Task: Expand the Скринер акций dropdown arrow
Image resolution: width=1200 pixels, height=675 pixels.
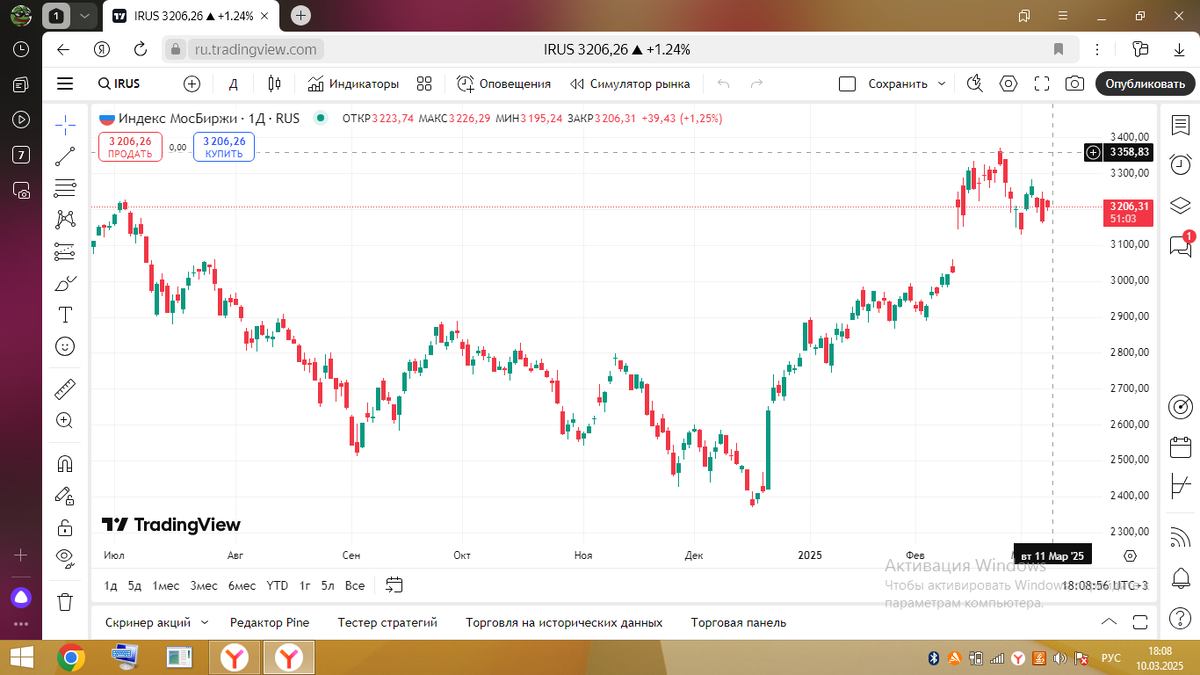Action: click(x=204, y=622)
